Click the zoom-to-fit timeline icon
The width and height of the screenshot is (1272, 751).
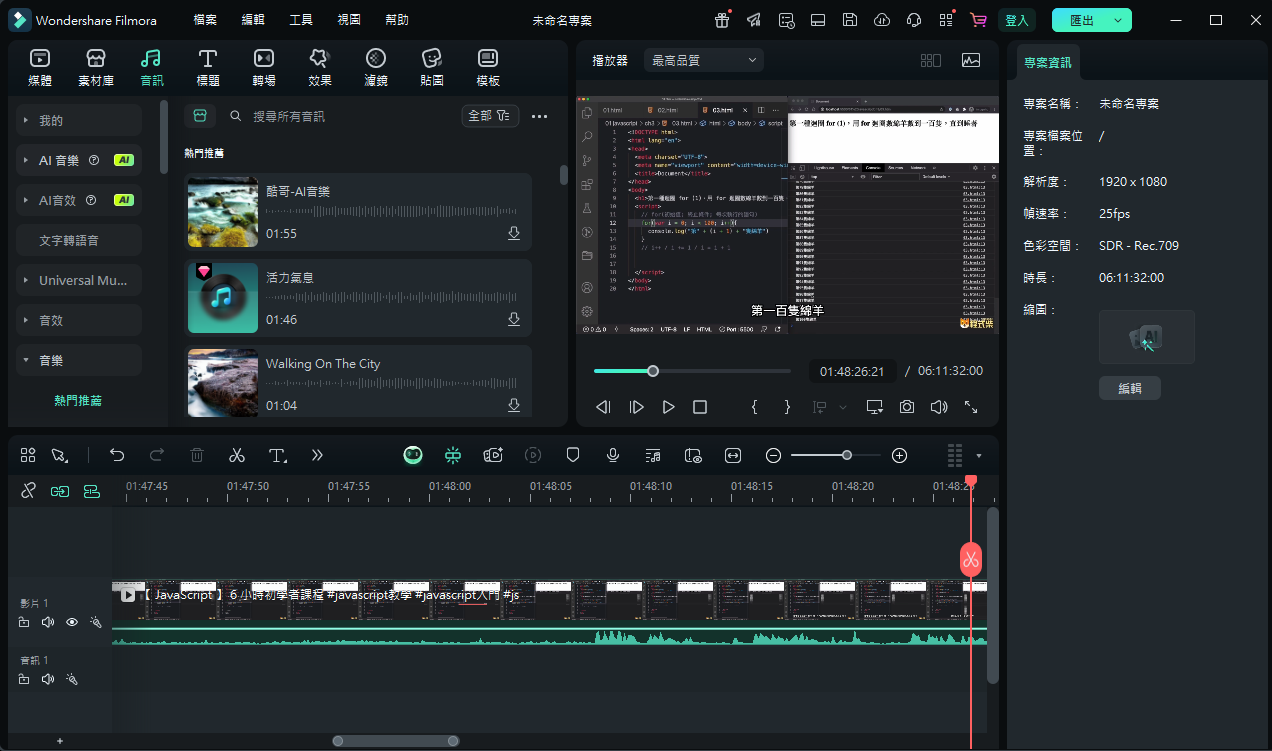pos(733,455)
